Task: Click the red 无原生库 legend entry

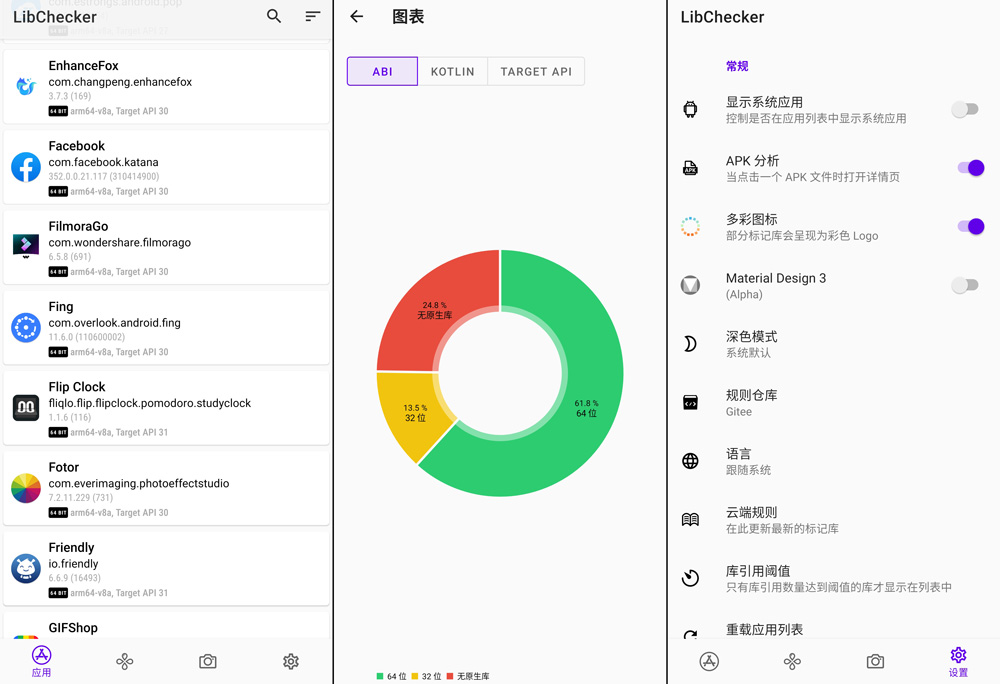Action: 468,676
